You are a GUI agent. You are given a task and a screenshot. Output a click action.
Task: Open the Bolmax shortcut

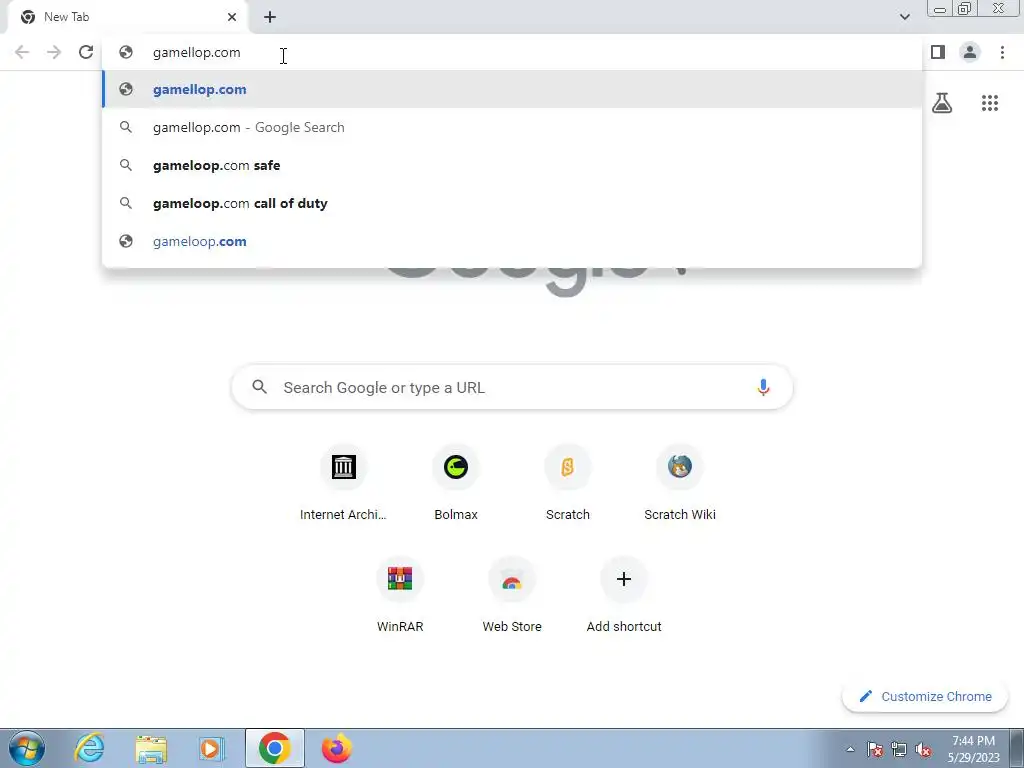pyautogui.click(x=456, y=483)
